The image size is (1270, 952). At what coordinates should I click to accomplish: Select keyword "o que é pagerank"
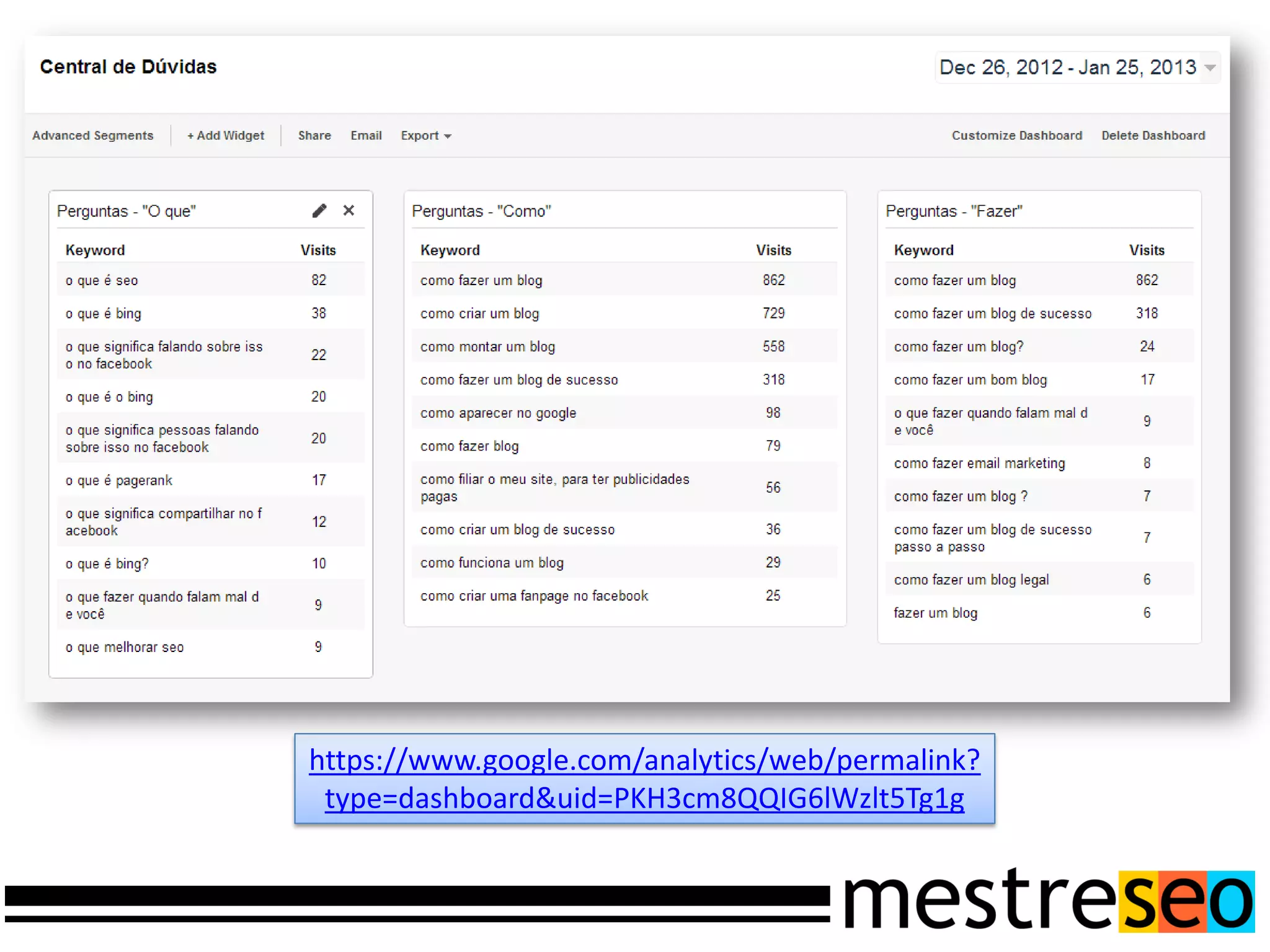(119, 480)
